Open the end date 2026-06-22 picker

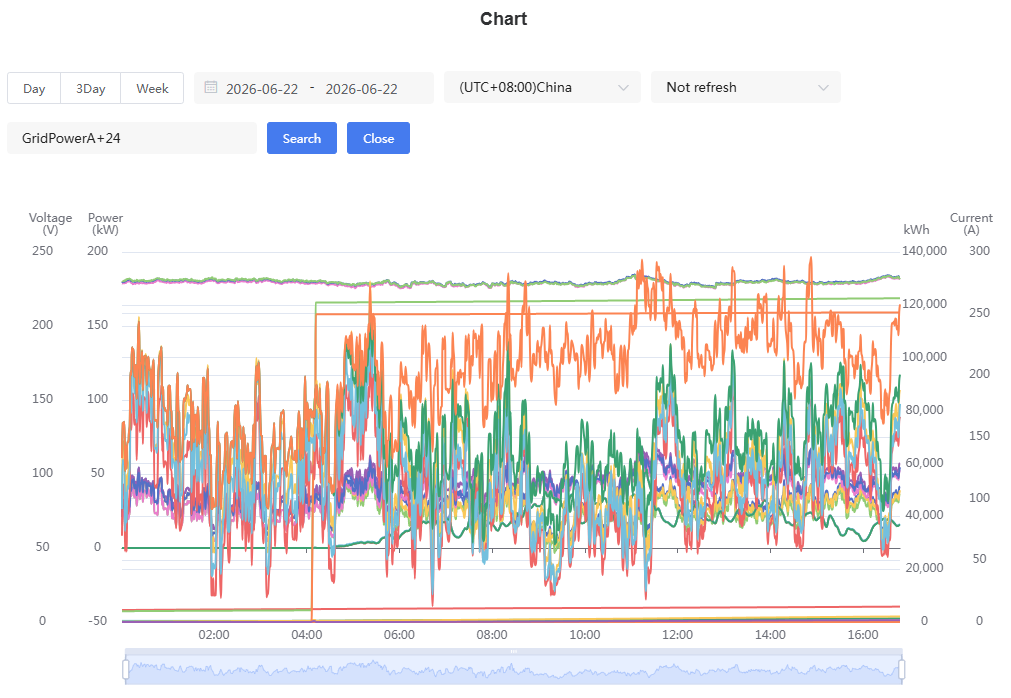361,89
